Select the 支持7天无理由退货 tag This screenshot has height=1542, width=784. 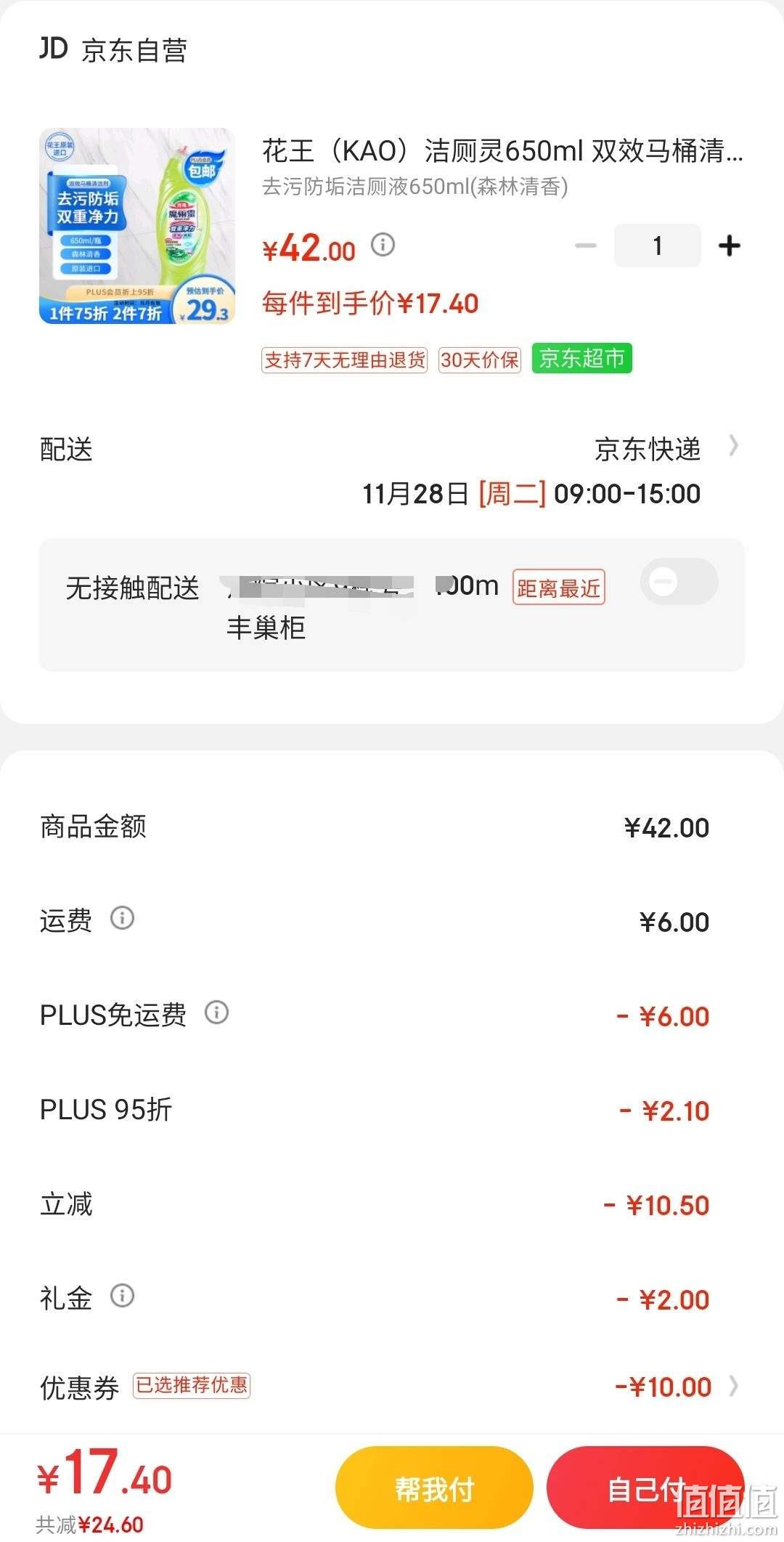(345, 360)
